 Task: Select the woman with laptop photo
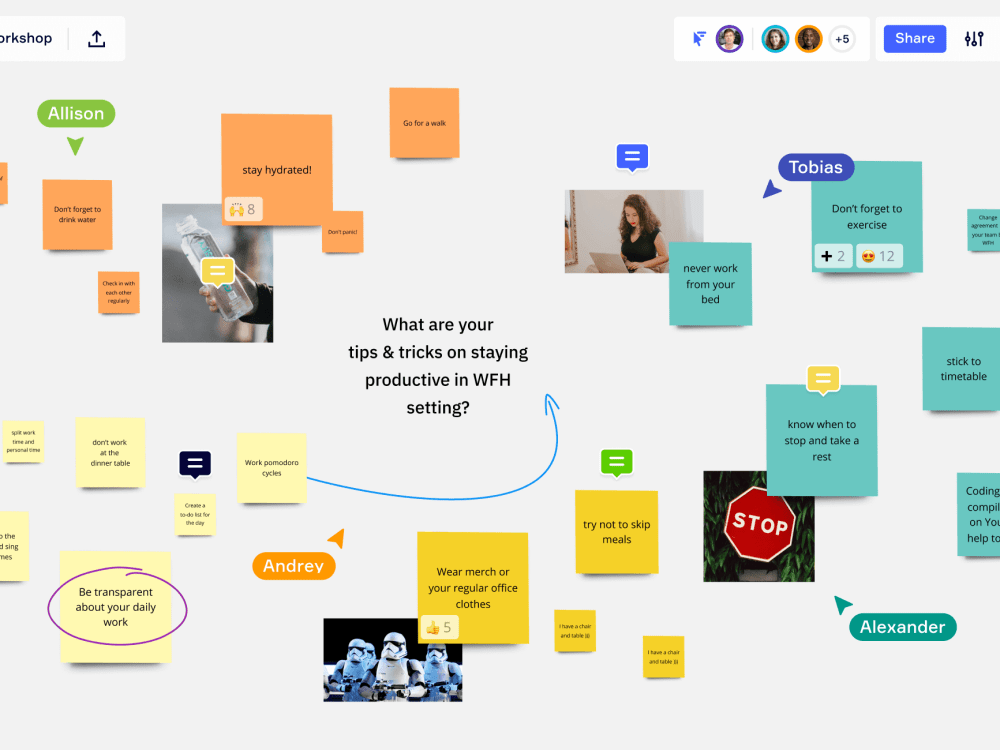[619, 231]
